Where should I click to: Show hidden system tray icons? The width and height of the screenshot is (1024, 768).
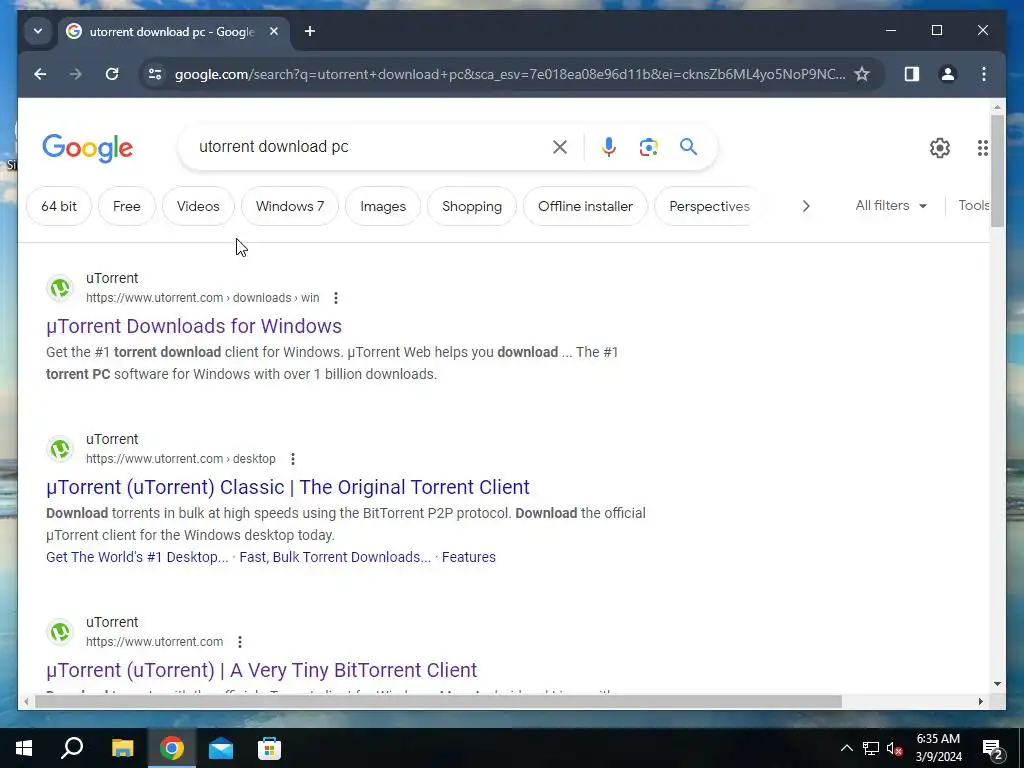pyautogui.click(x=846, y=748)
